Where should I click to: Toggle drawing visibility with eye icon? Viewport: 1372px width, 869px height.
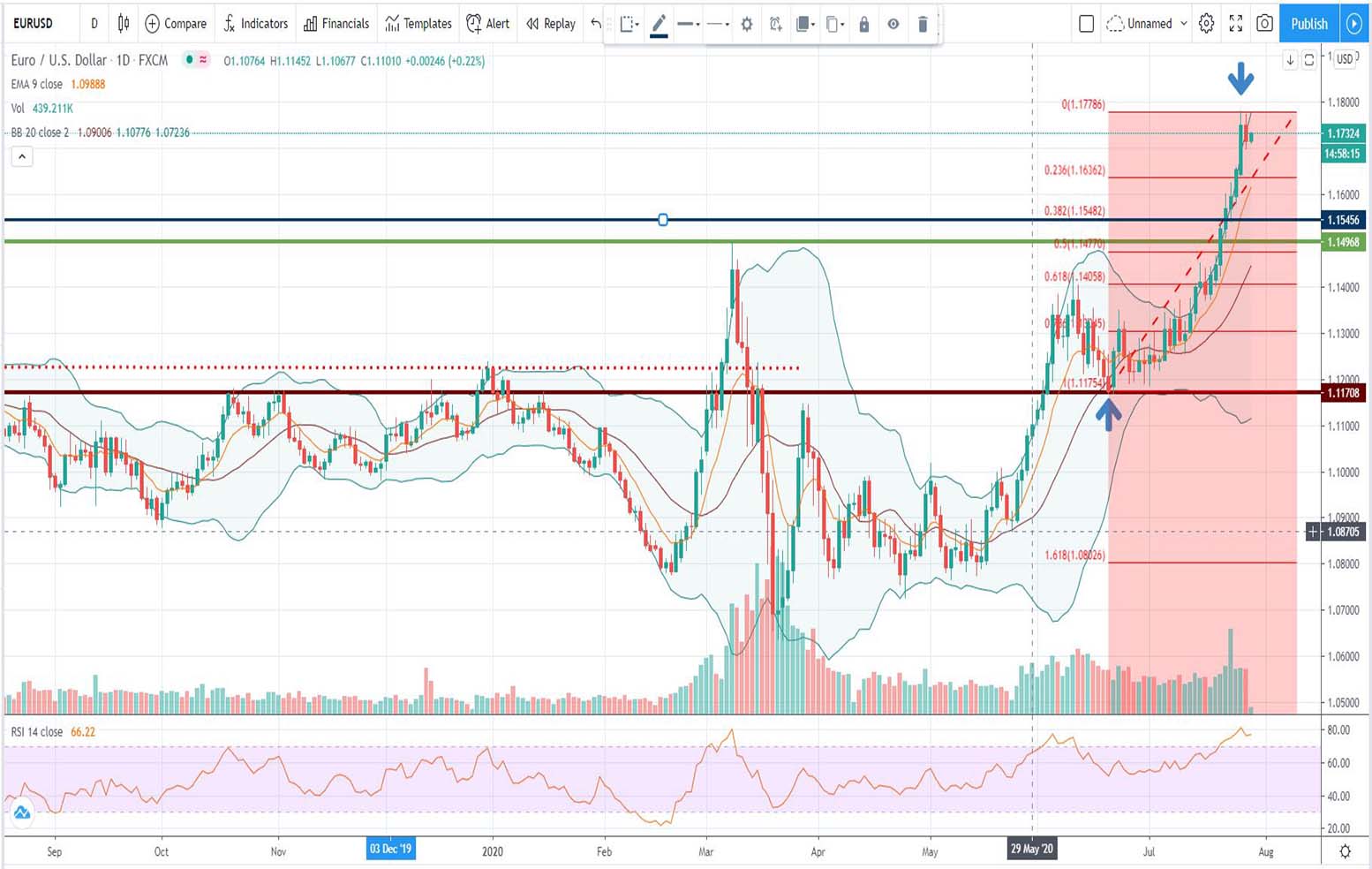(893, 25)
